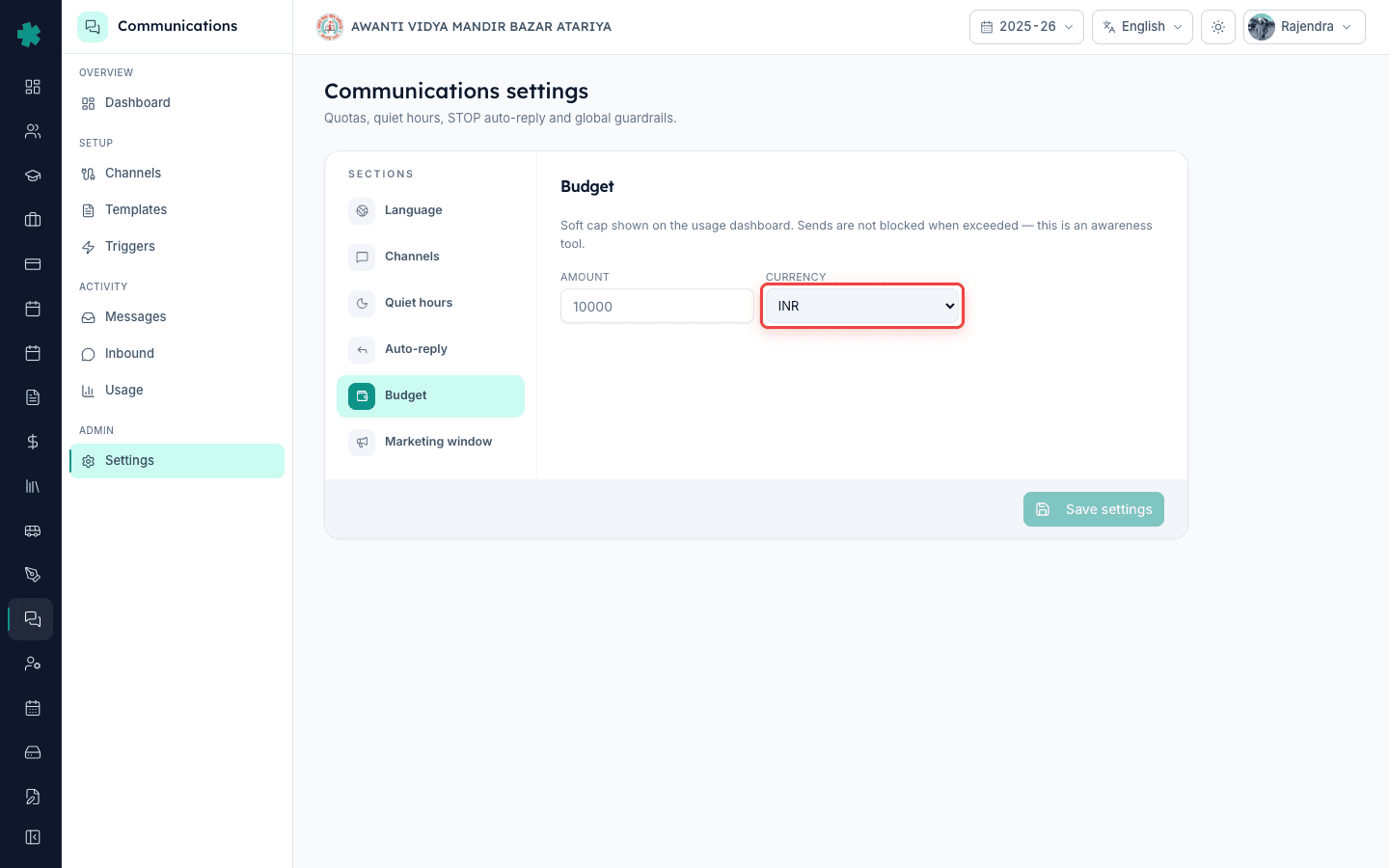Go to Dashboard in the sidebar

coord(177,103)
